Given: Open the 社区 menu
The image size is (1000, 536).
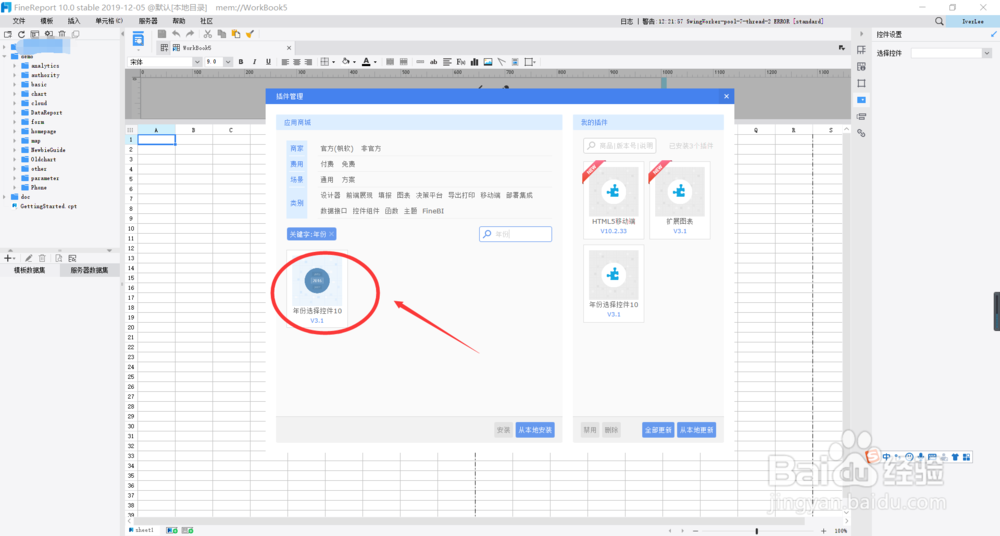Looking at the screenshot, I should coord(207,21).
